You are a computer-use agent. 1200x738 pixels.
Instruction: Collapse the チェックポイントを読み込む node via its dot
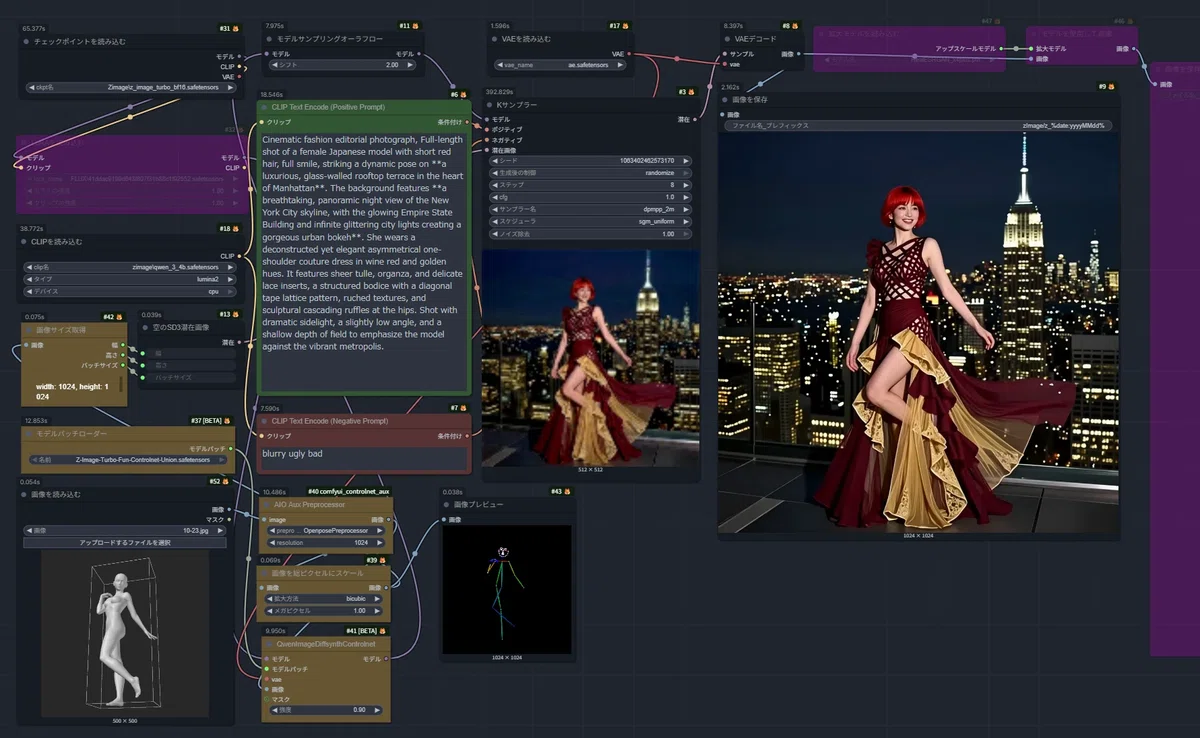[26, 42]
